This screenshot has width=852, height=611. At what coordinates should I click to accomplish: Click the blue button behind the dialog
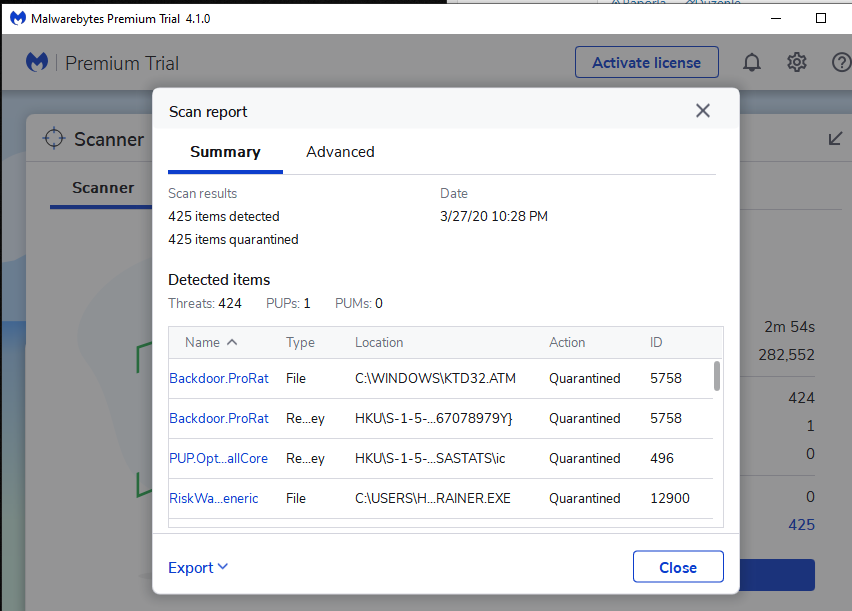click(x=777, y=575)
